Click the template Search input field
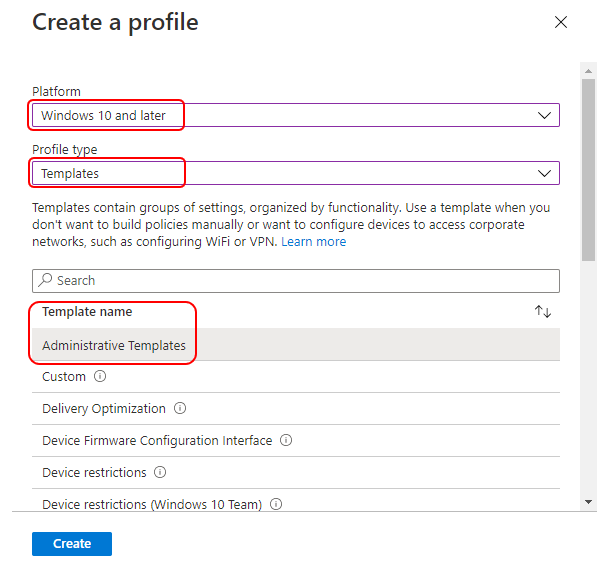Viewport: 613px width, 566px height. coord(296,281)
